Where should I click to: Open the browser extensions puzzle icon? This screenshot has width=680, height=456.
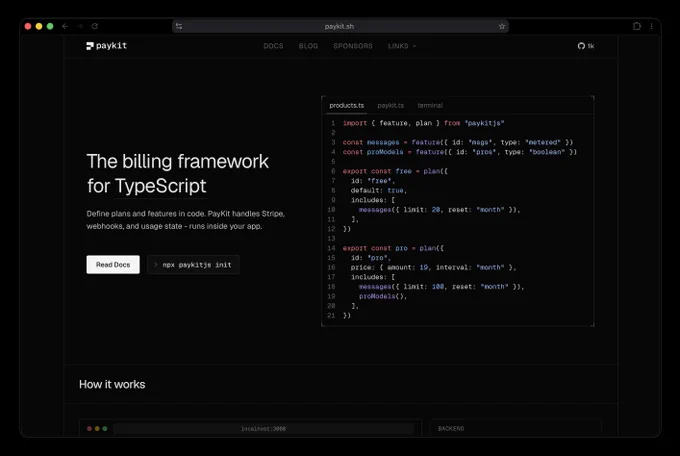point(637,26)
